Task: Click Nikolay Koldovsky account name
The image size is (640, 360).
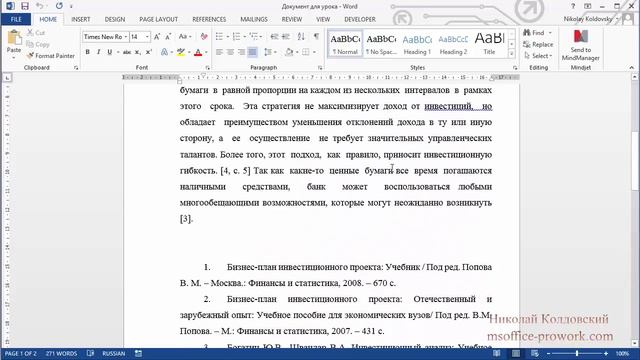Action: click(588, 19)
